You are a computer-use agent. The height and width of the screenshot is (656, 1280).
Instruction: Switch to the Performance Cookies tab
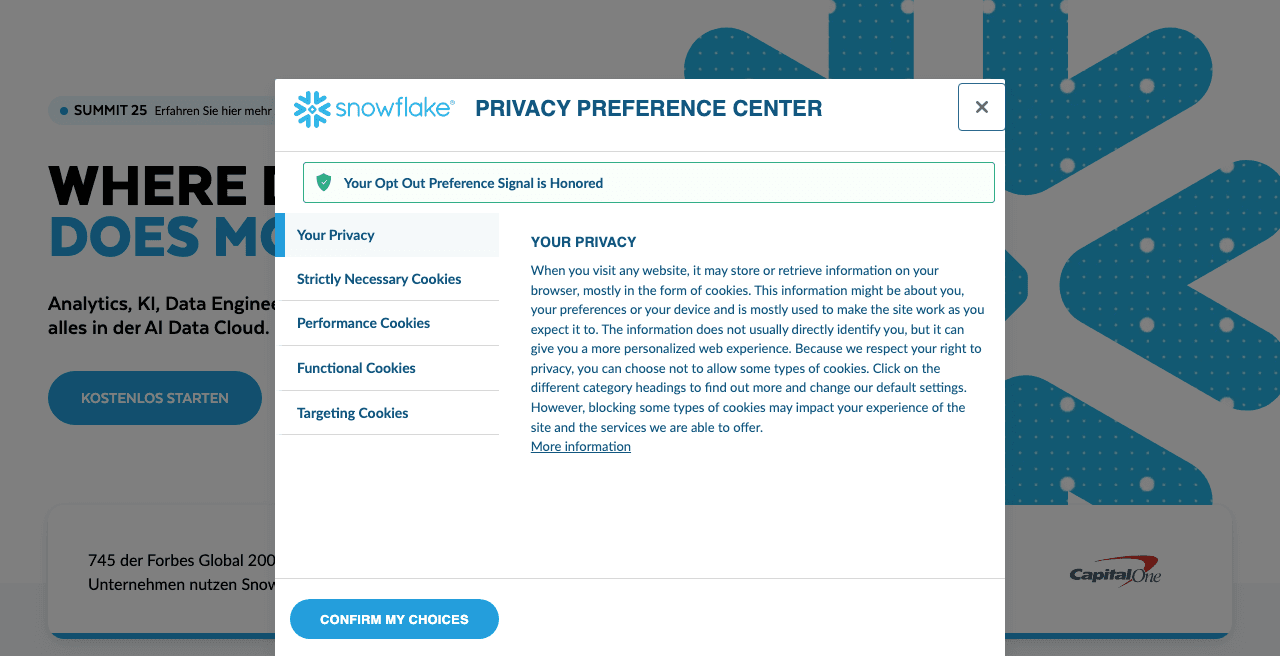(x=363, y=323)
